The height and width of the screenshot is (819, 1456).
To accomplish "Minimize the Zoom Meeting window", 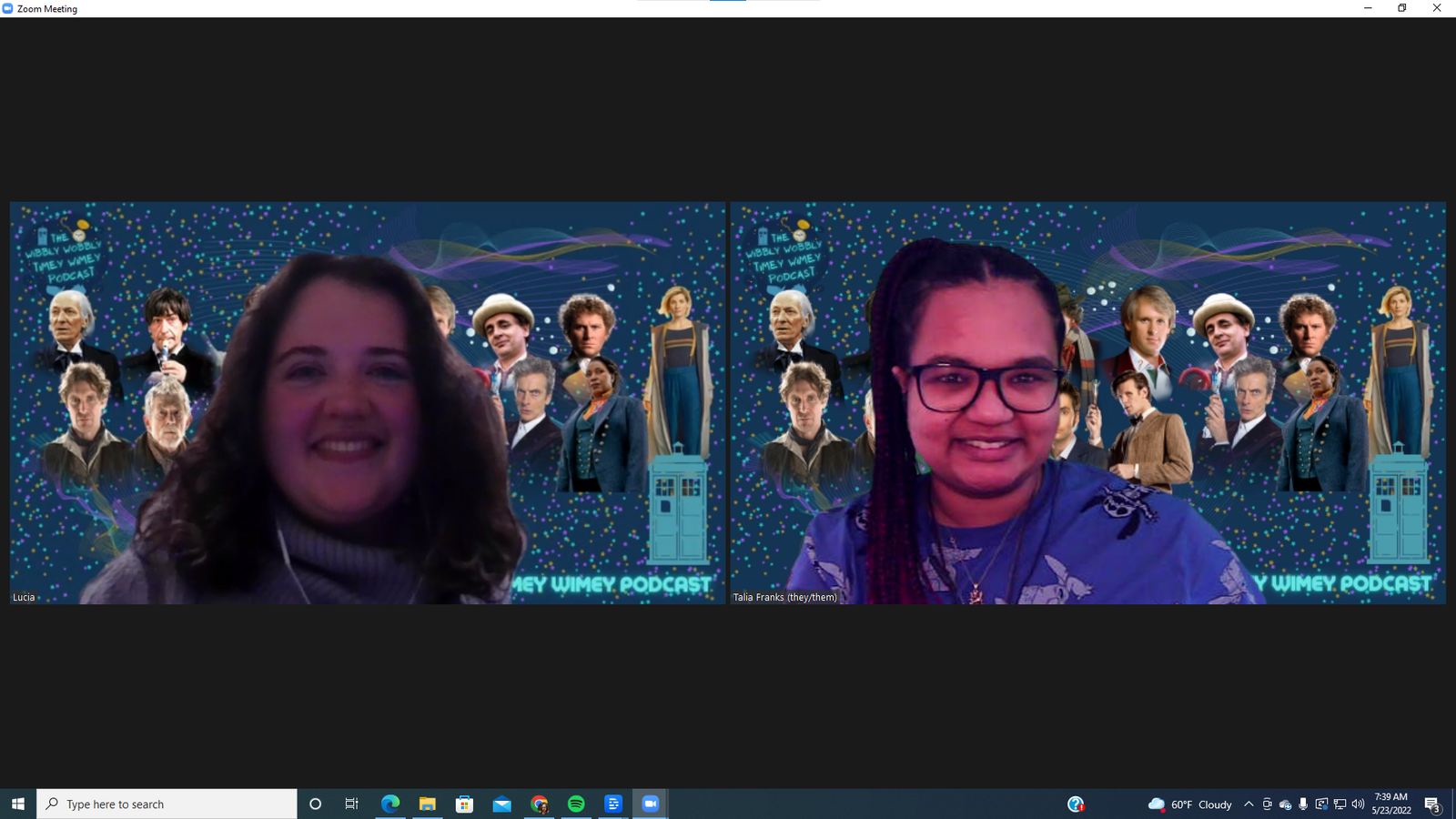I will point(1368,8).
